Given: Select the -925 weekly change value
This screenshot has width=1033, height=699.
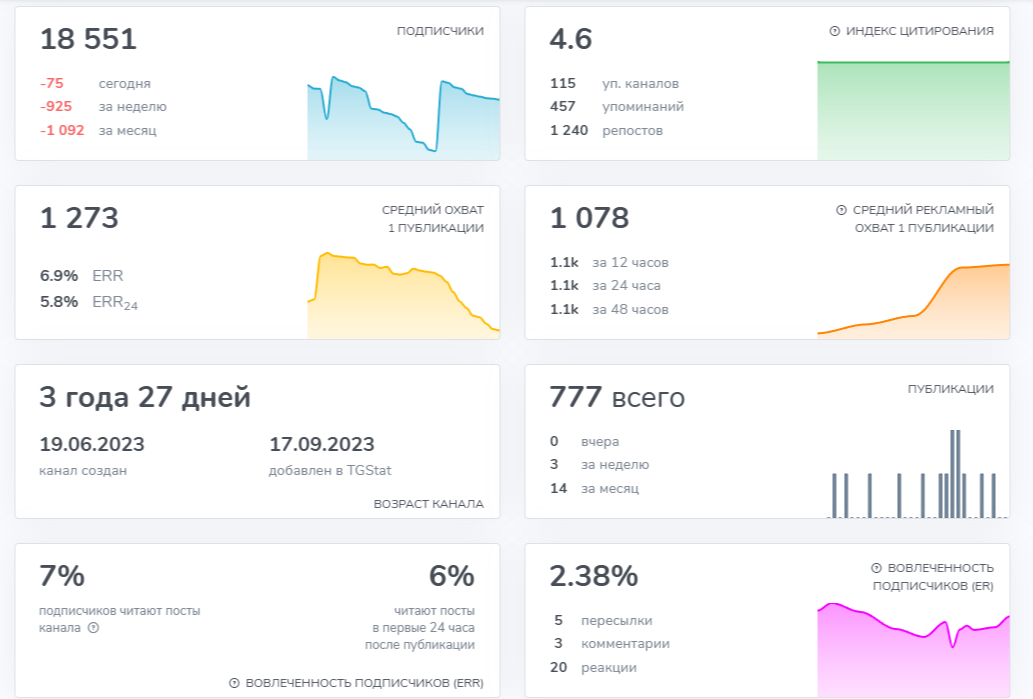Looking at the screenshot, I should (x=56, y=107).
